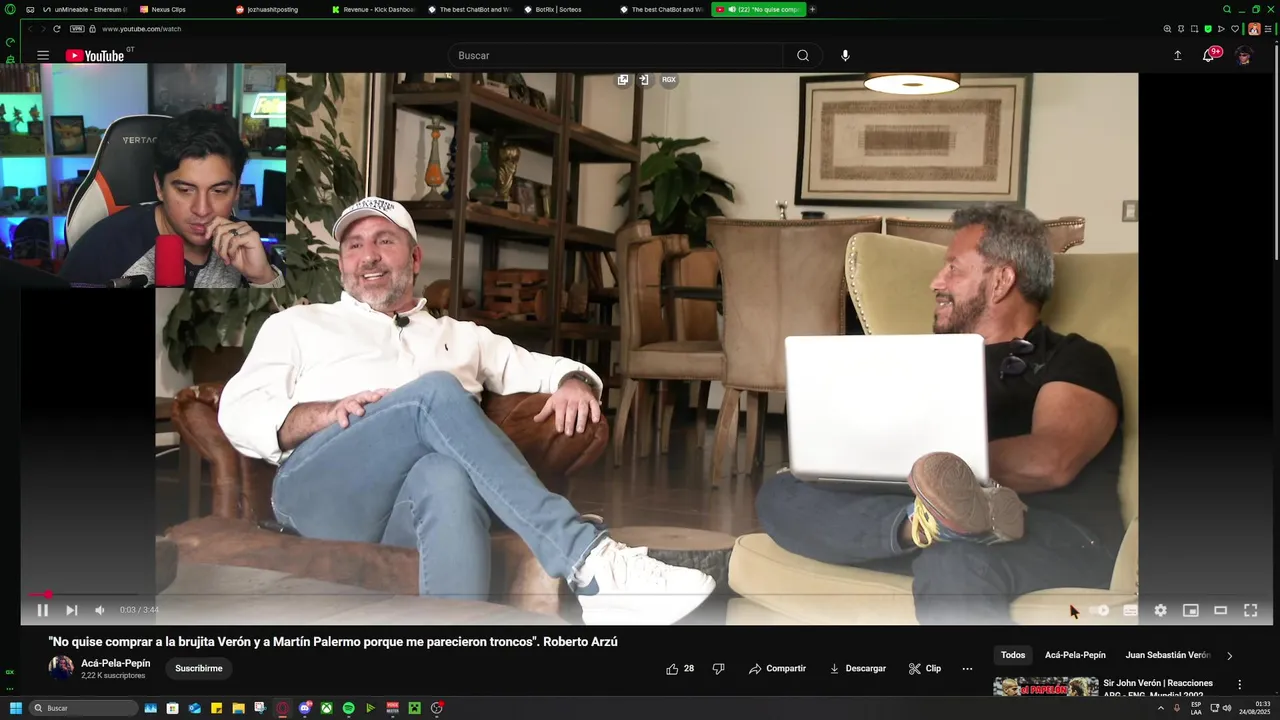This screenshot has height=720, width=1280.
Task: Open the Acá-Pela-Pepín channel avatar
Action: 61,668
